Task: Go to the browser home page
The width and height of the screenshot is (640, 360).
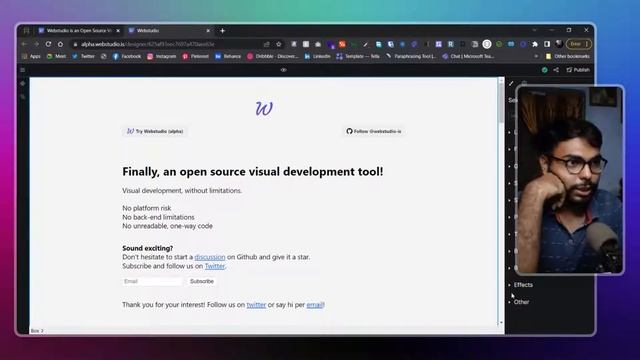Action: 60,44
